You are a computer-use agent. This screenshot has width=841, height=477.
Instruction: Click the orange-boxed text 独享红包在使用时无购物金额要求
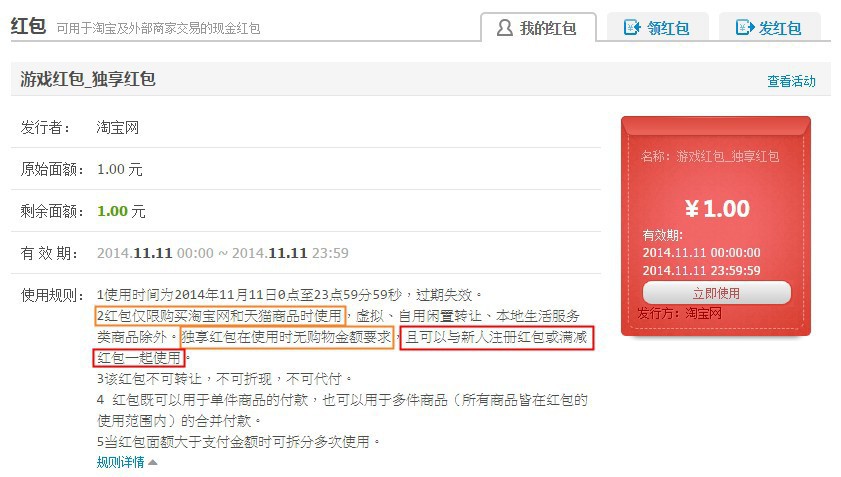tap(287, 337)
